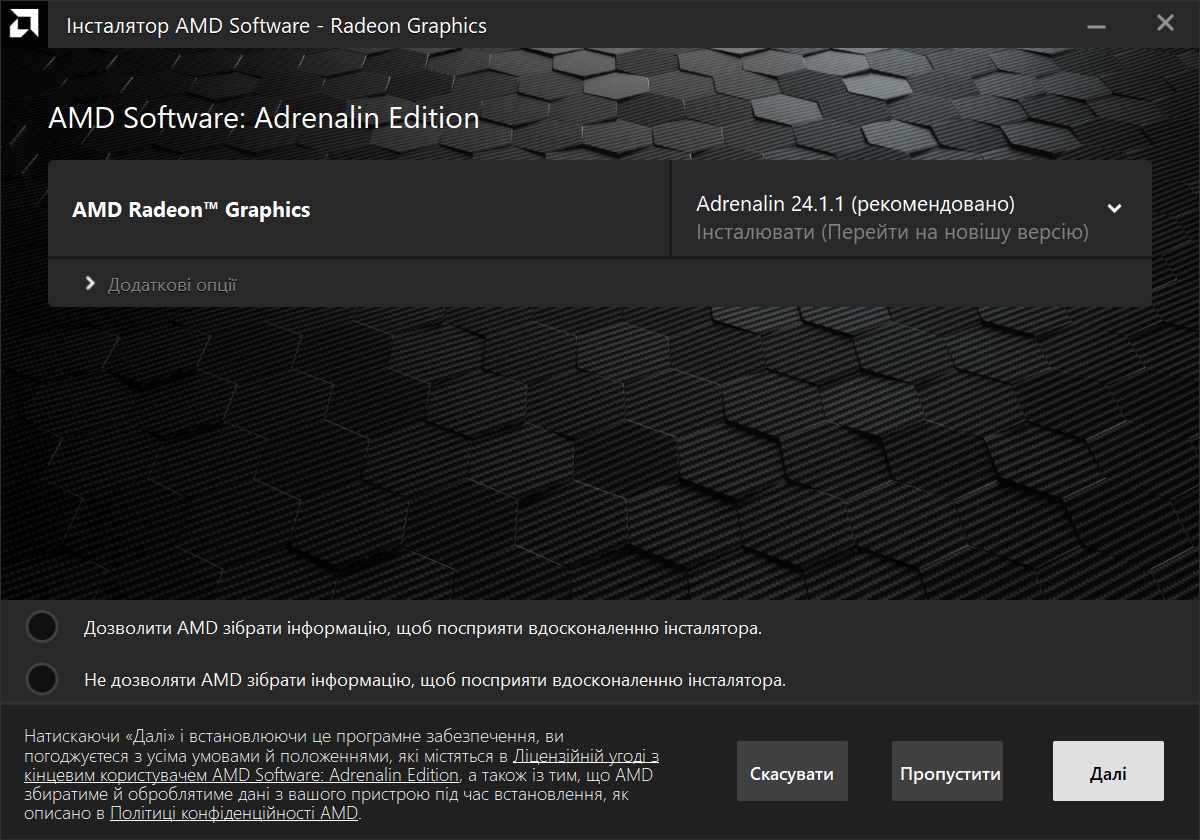Click 'Adrenalin 24.1.1 (рекомендовано)' text

click(856, 204)
